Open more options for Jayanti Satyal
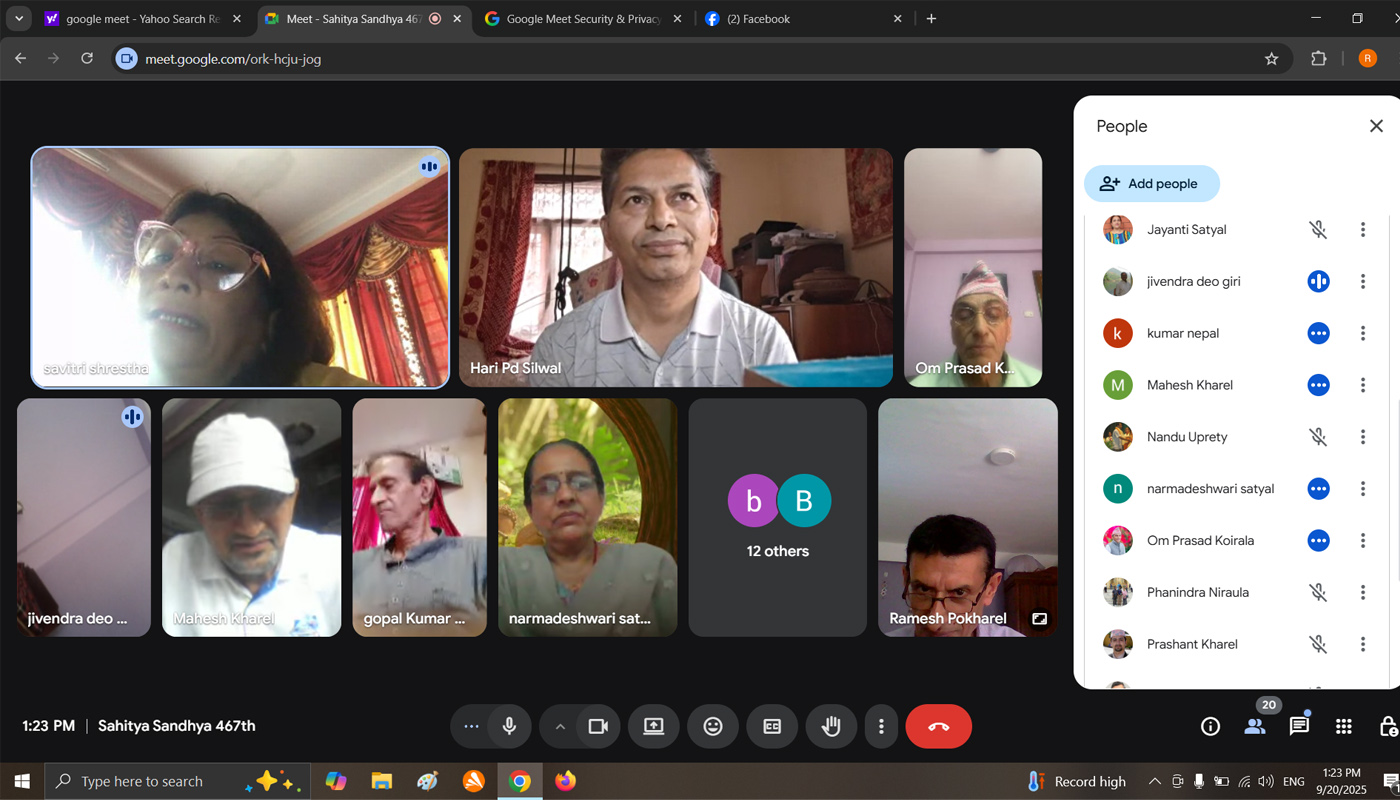The height and width of the screenshot is (800, 1400). point(1362,230)
